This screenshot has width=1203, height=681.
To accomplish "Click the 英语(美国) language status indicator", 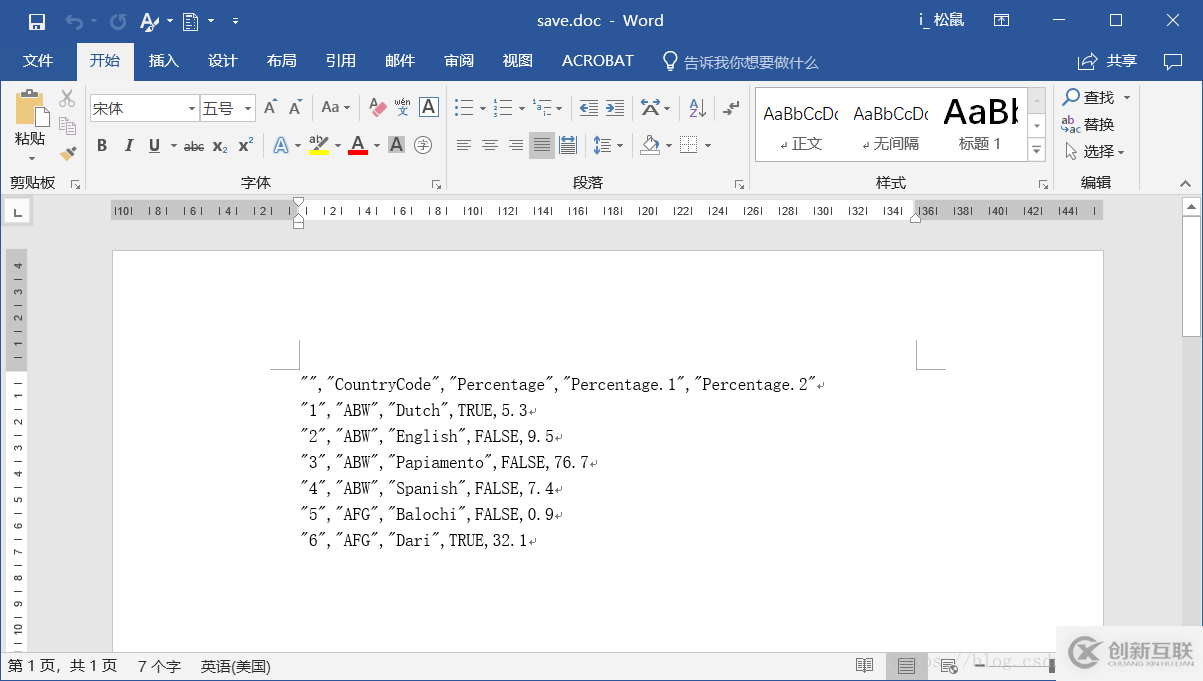I will coord(236,666).
